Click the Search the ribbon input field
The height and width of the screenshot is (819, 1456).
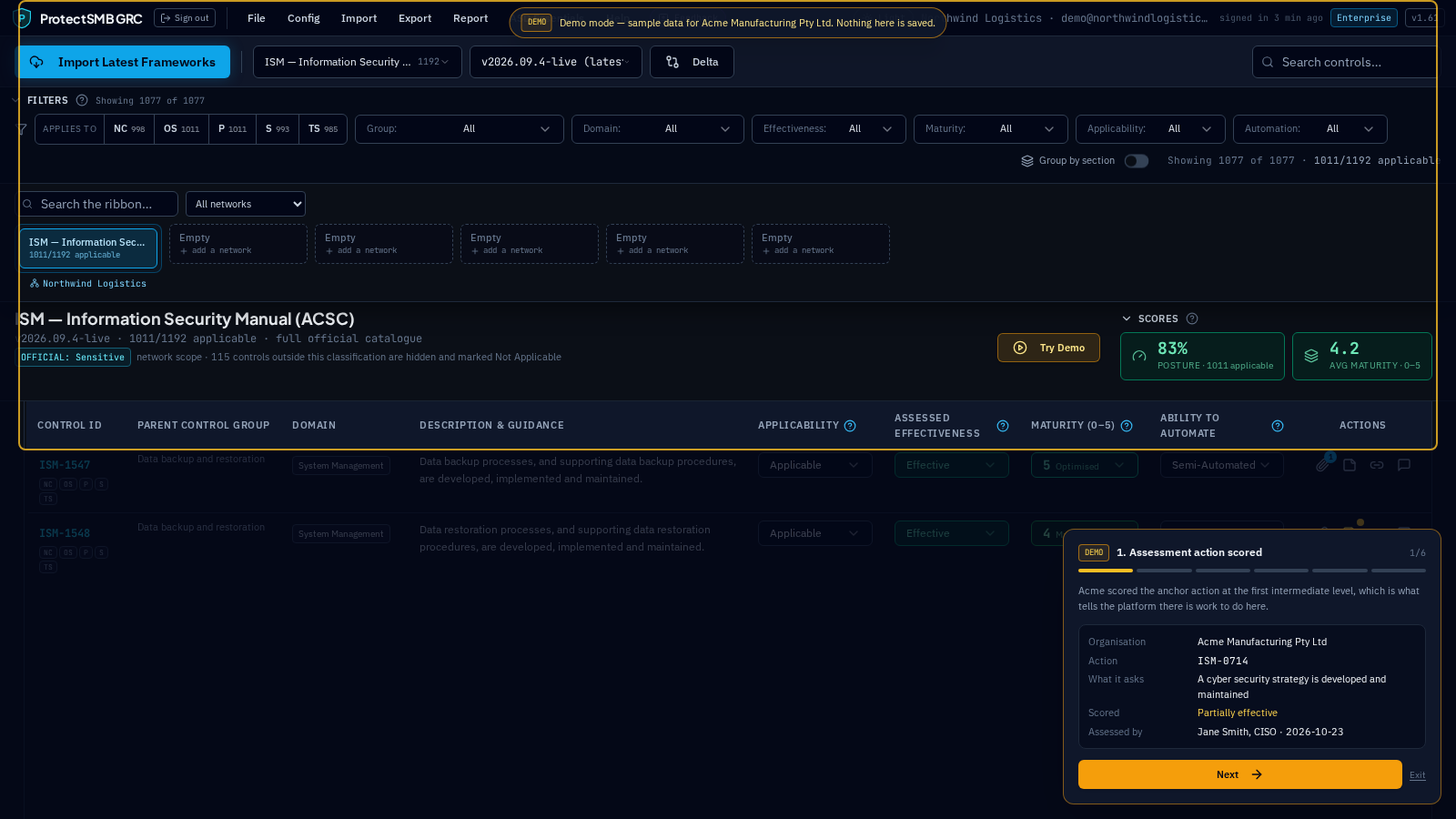(98, 204)
